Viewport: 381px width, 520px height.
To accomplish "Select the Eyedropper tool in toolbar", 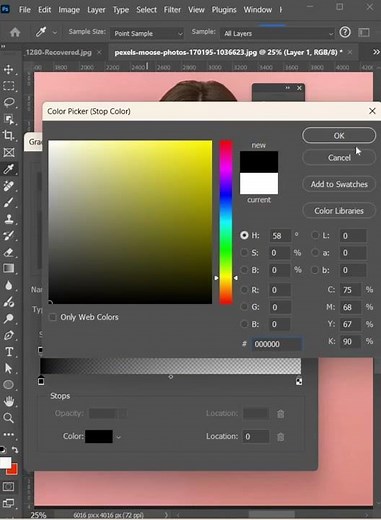I will point(9,169).
